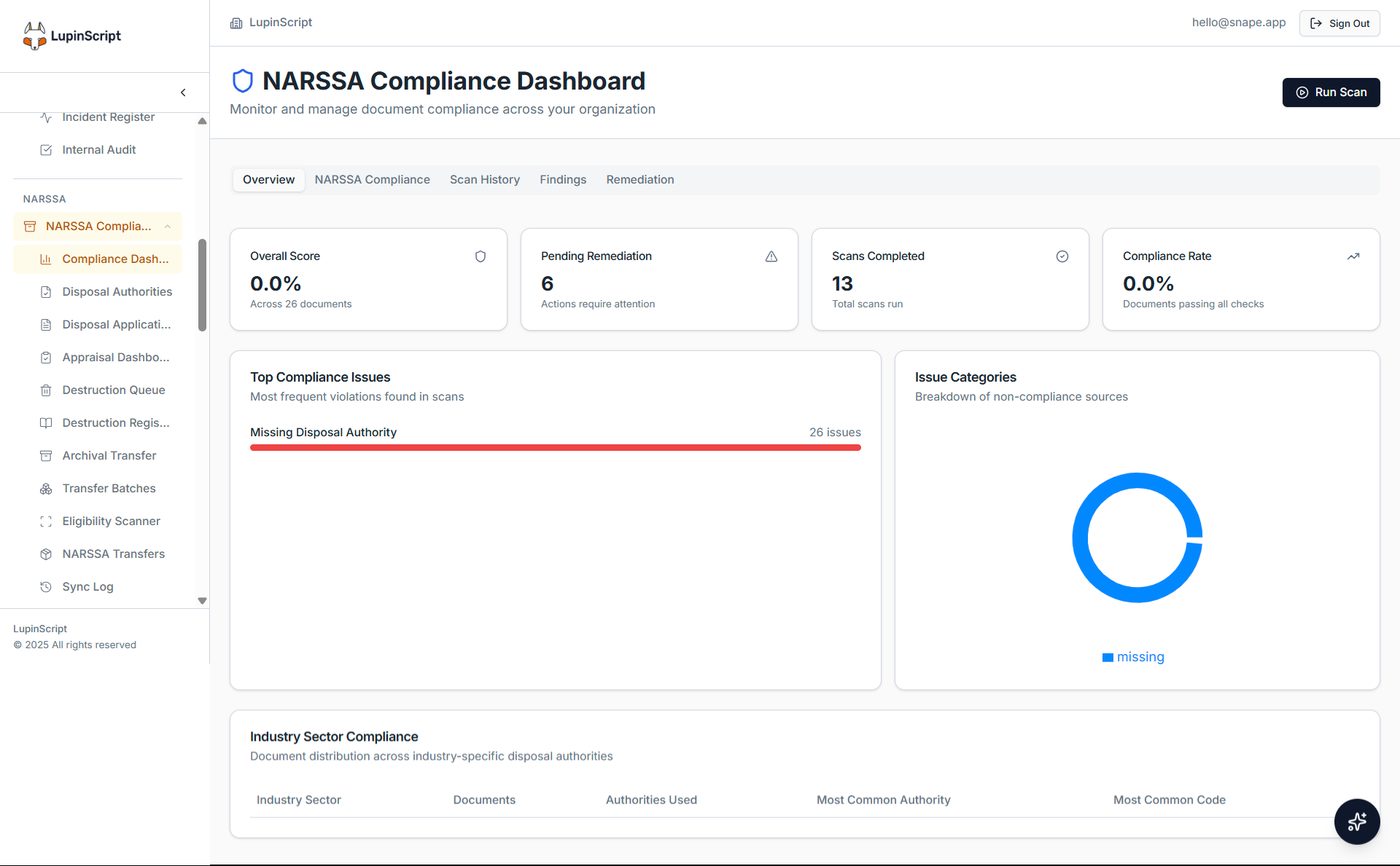The height and width of the screenshot is (866, 1400).
Task: Collapse the NARSSA Compliance group chevron
Action: coord(167,226)
